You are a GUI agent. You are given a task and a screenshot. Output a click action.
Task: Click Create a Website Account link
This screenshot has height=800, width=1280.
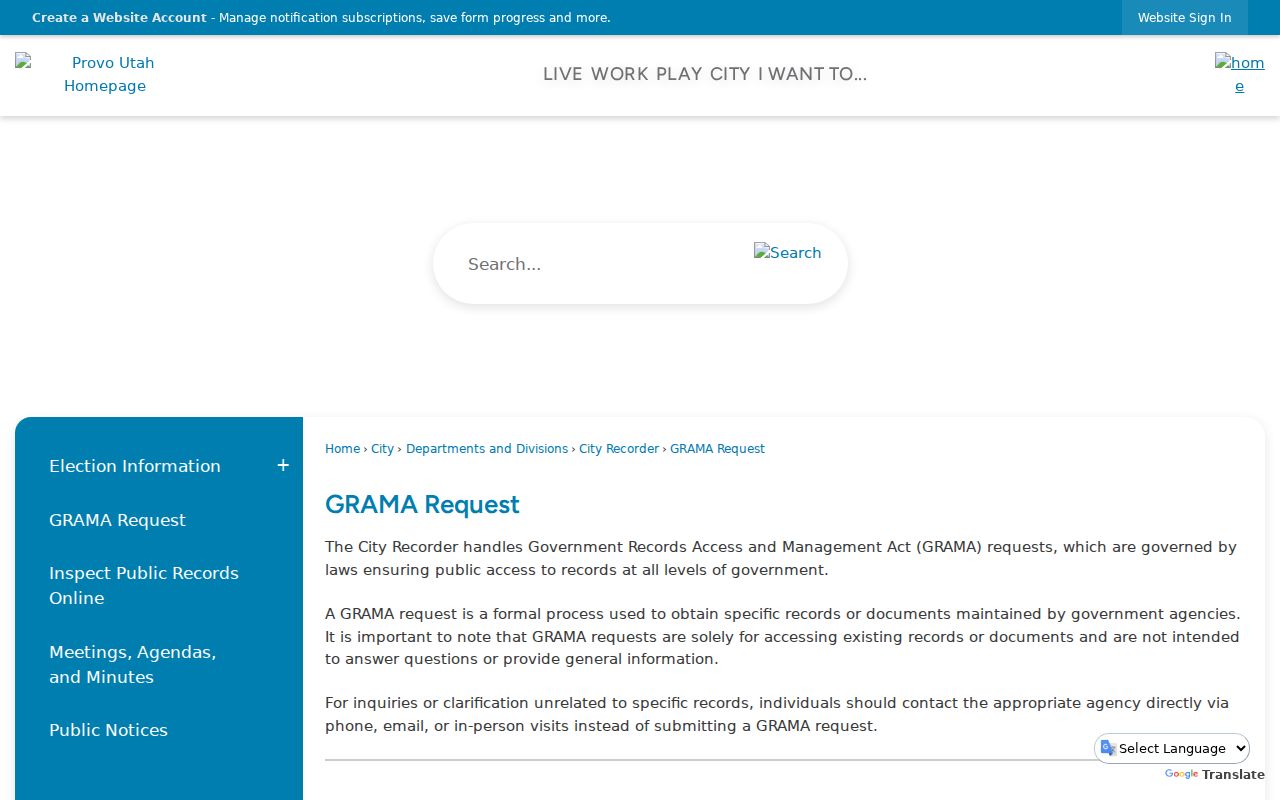[x=119, y=18]
